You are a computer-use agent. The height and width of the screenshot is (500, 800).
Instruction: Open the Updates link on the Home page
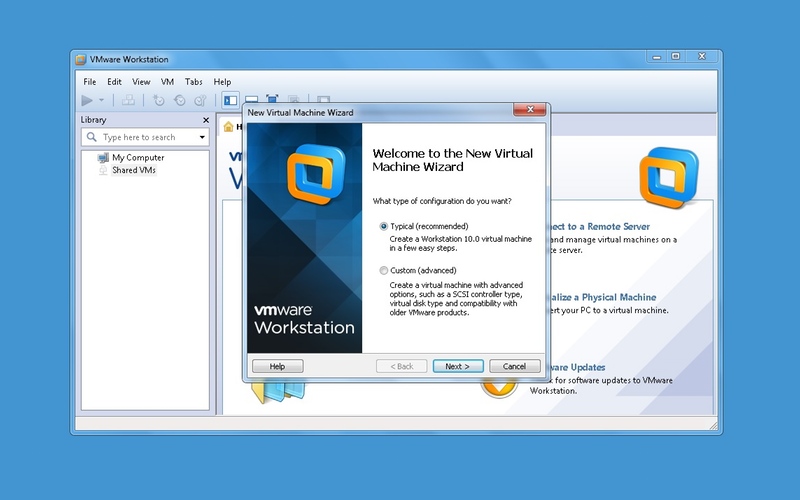[578, 367]
